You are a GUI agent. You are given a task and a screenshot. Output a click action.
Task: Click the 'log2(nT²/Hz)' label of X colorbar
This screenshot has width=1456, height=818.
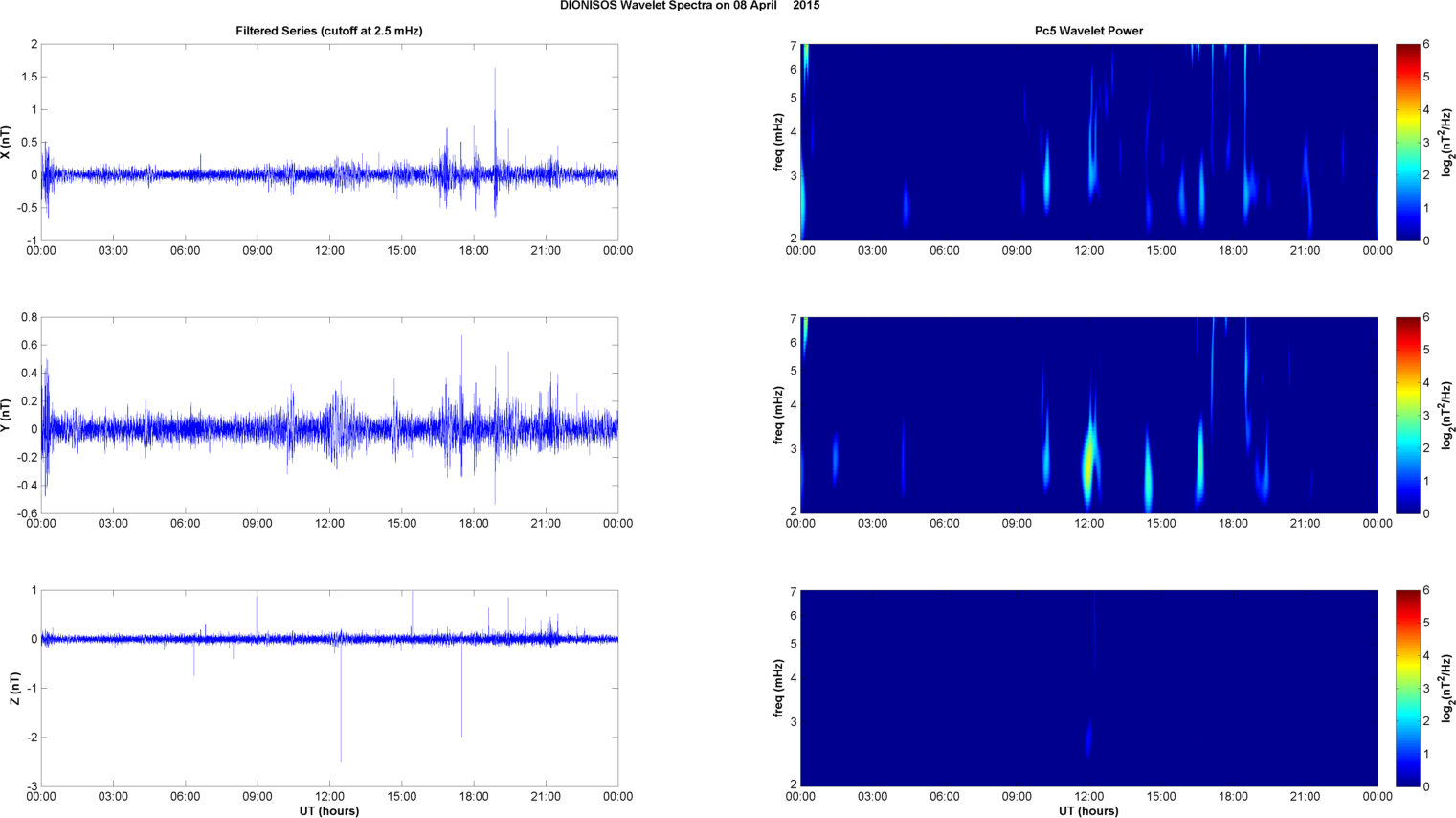pyautogui.click(x=1445, y=142)
